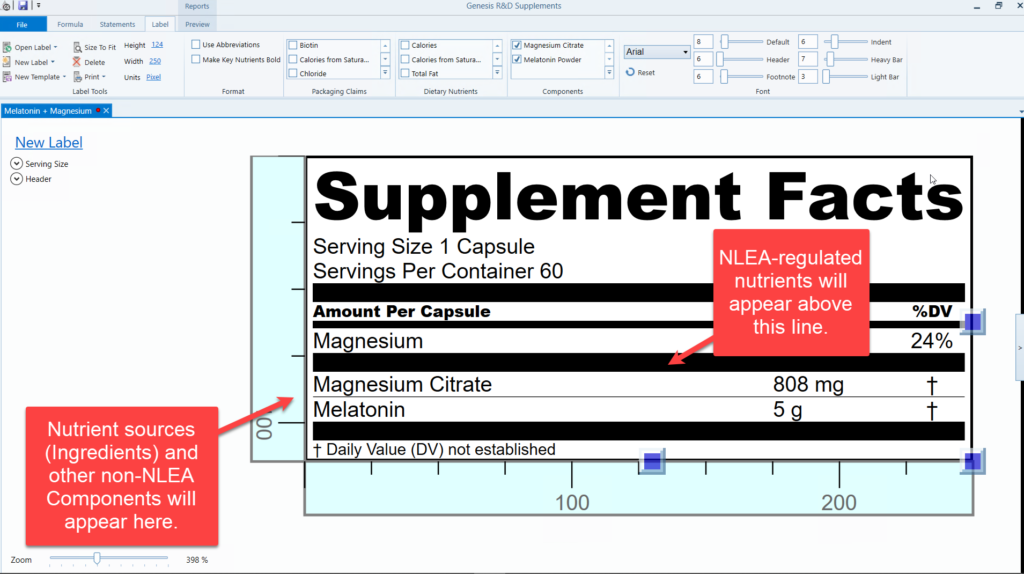Click the Reset font button label
The height and width of the screenshot is (574, 1024).
coord(646,72)
